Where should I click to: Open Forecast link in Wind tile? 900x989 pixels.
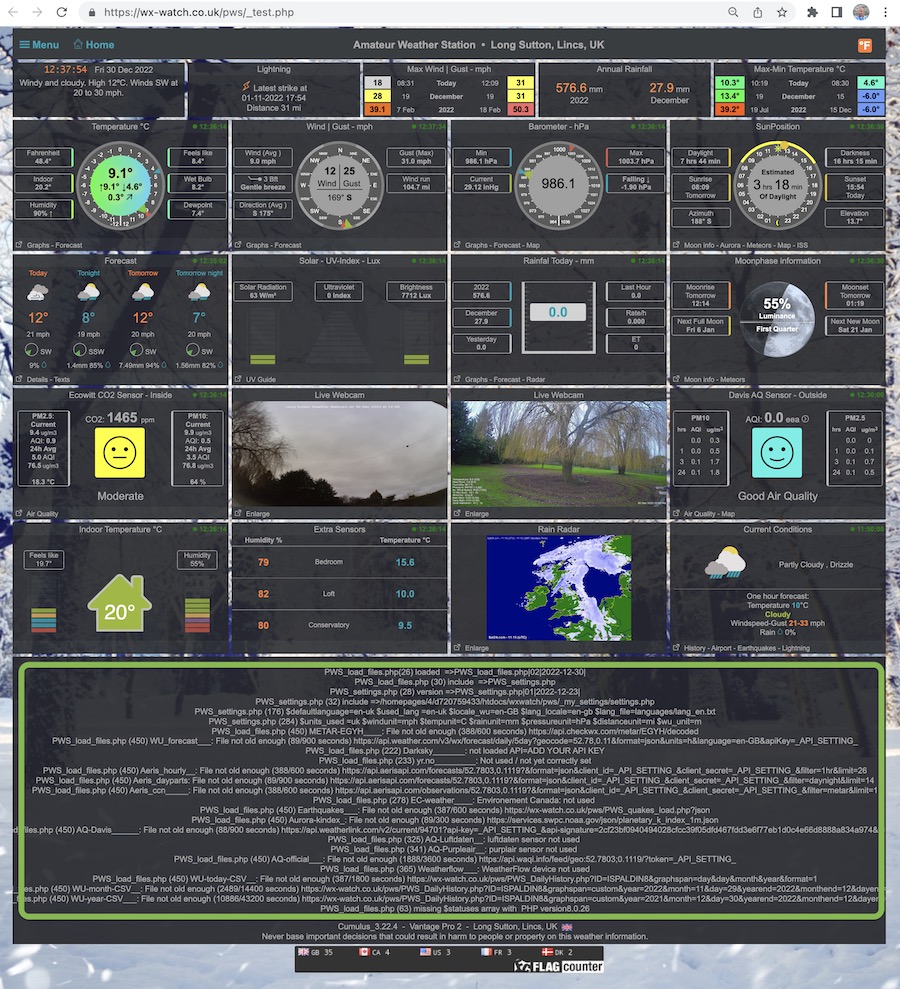(x=288, y=245)
